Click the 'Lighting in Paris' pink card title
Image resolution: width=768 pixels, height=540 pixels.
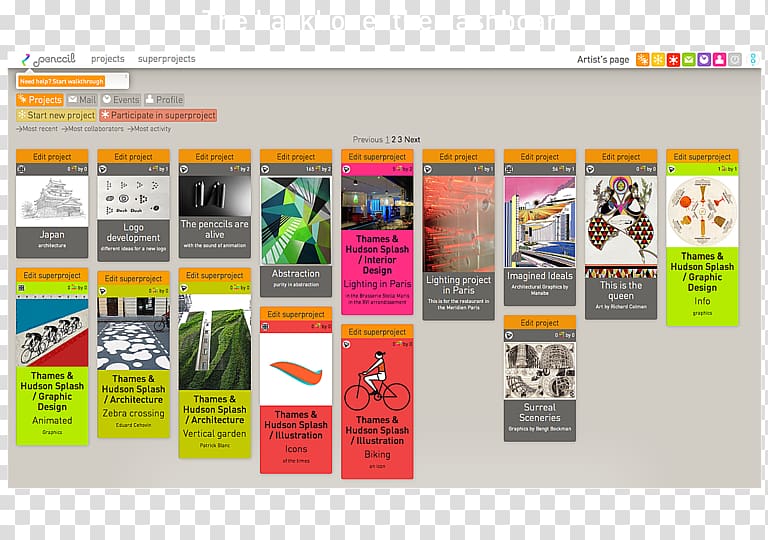point(377,284)
